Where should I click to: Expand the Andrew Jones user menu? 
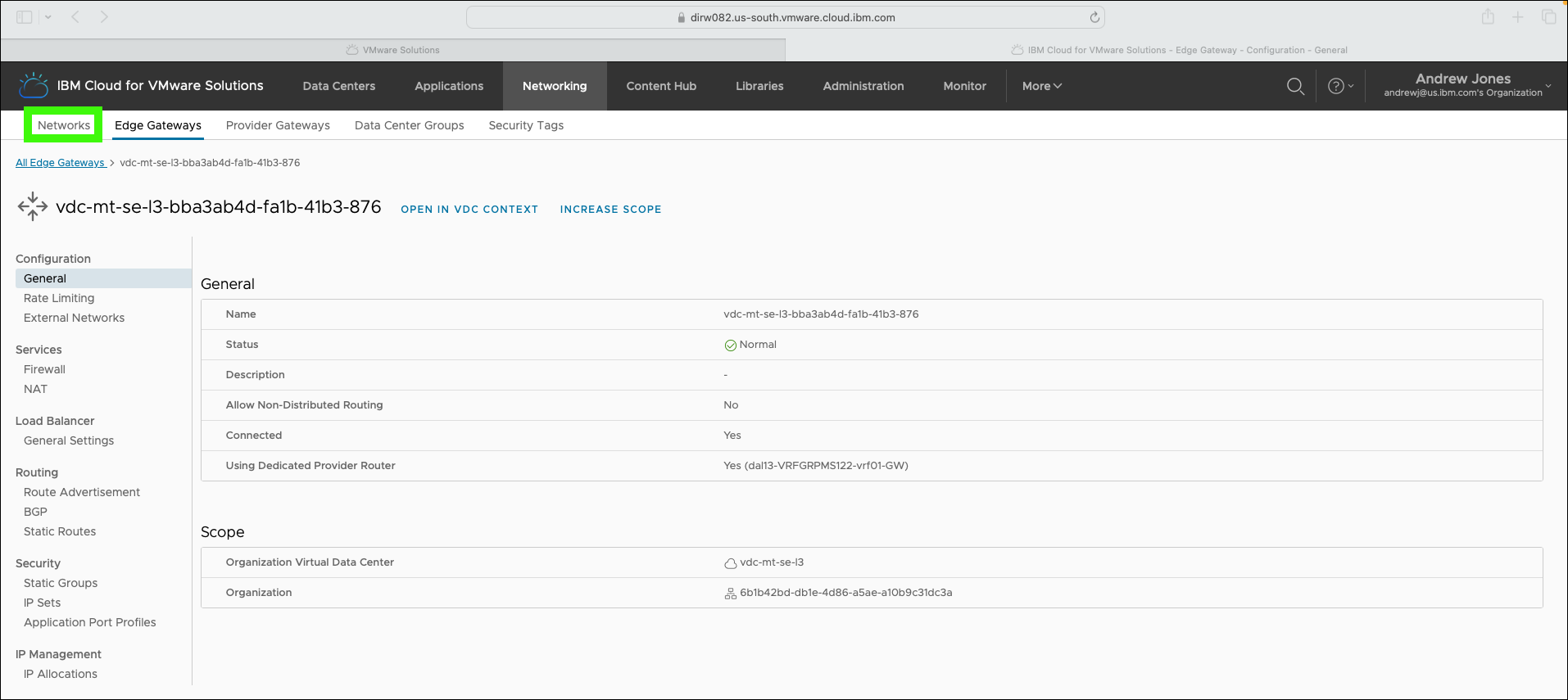coord(1467,85)
